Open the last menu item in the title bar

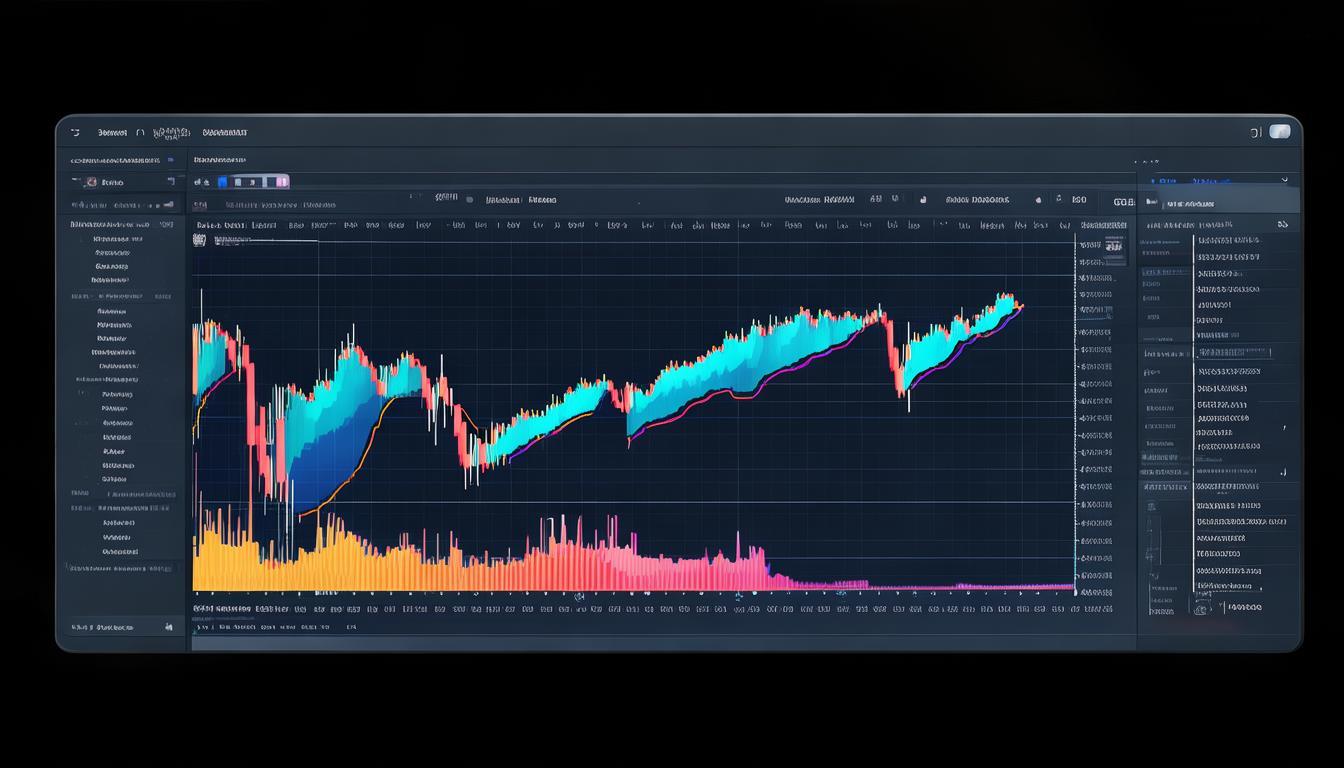[225, 132]
